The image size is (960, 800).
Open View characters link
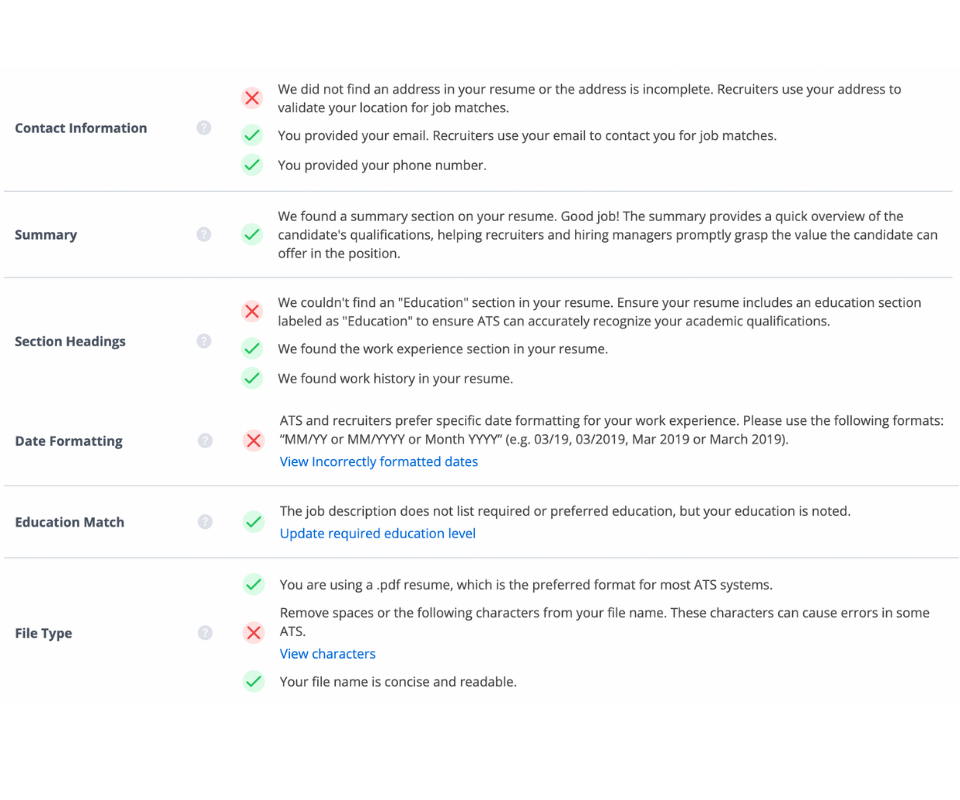pos(327,654)
